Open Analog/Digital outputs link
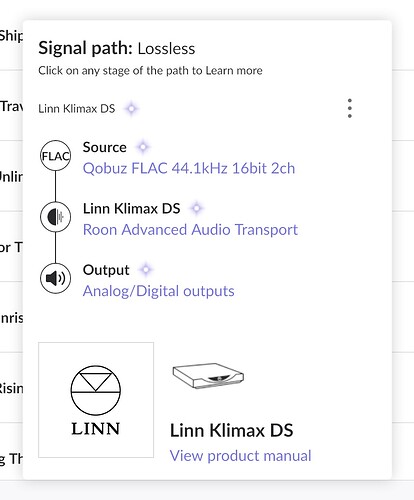 [159, 291]
